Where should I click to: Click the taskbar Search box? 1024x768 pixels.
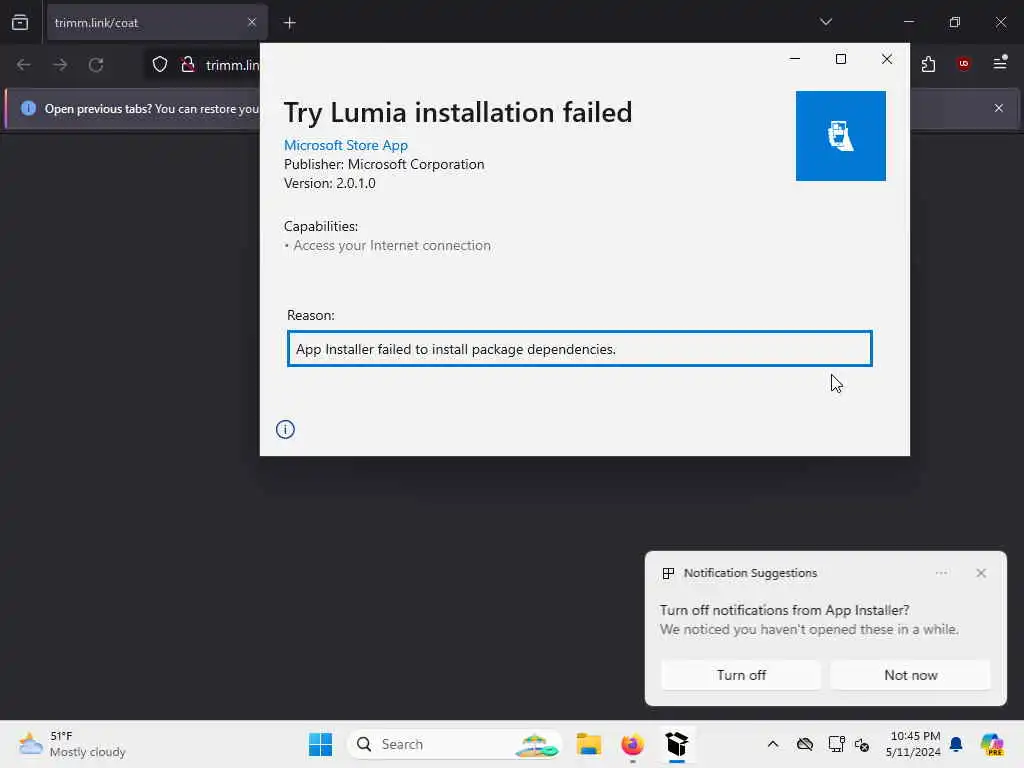[455, 744]
